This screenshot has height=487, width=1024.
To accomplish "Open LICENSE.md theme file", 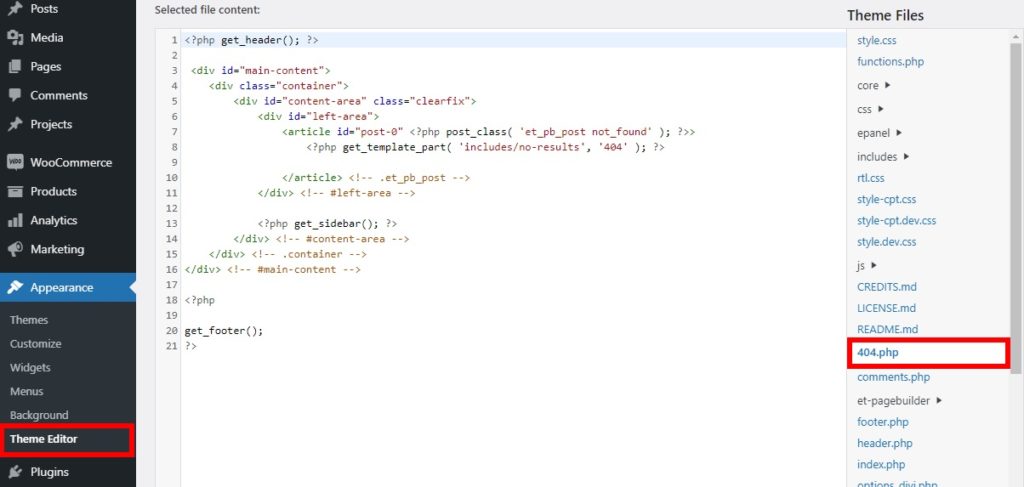I will click(x=886, y=308).
